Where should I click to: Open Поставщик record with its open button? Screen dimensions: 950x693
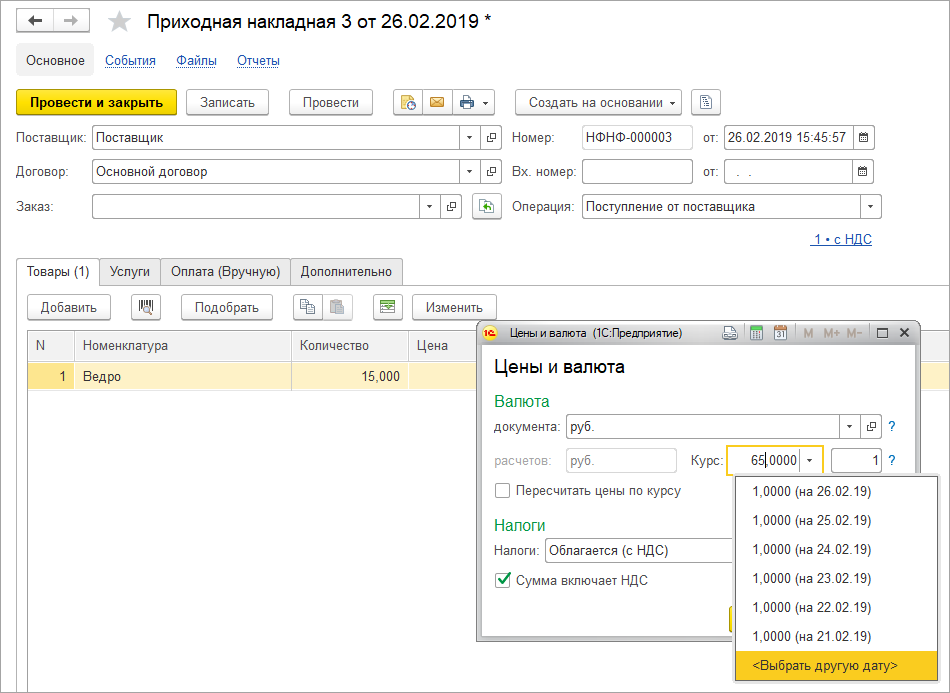[x=491, y=138]
